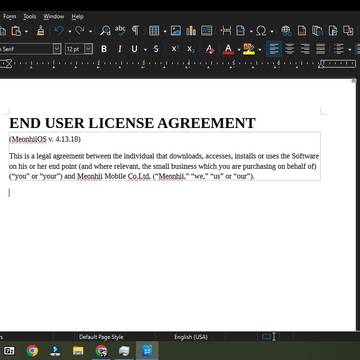Image resolution: width=360 pixels, height=360 pixels.
Task: Set paragraph alignment to Center
Action: tap(290, 49)
